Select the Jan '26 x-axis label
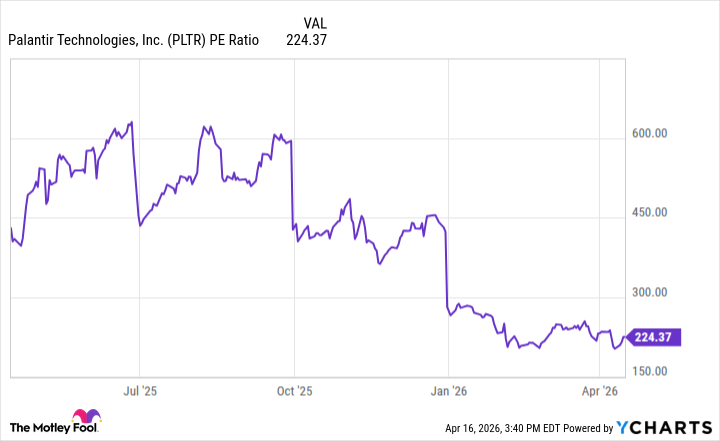Viewport: 720px width, 441px height. point(448,390)
